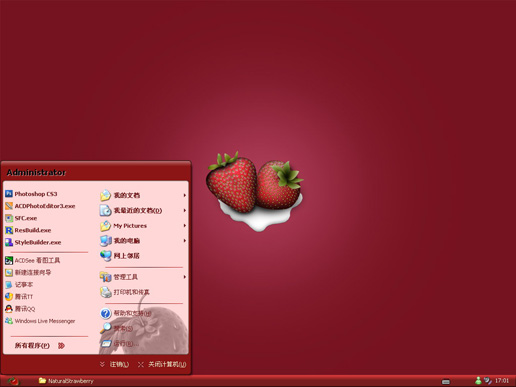Click the 关闭计算机(U) shutdown button
The height and width of the screenshot is (387, 516).
click(162, 364)
